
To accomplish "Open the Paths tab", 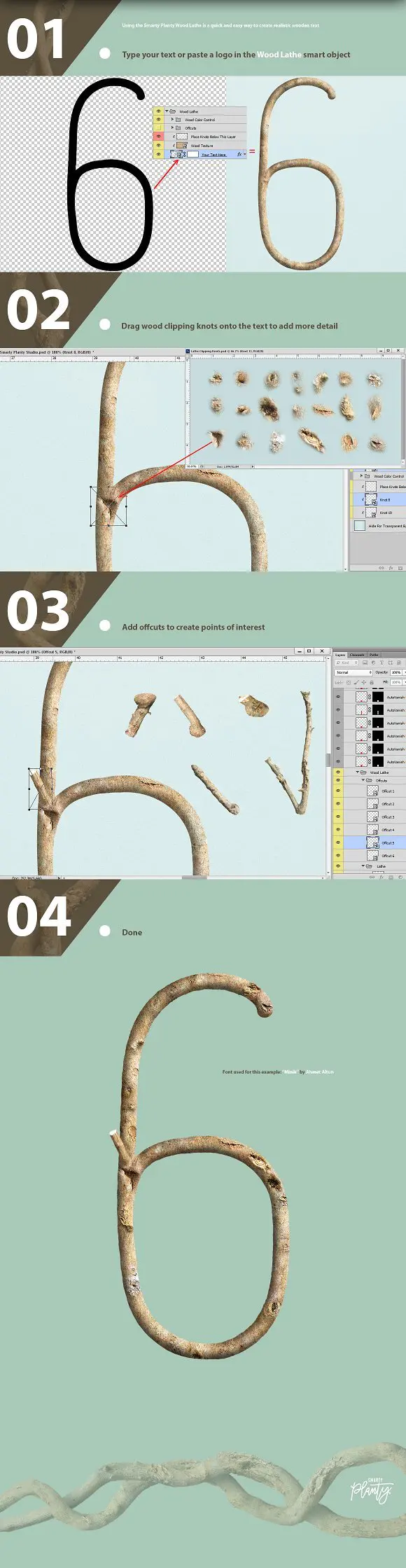I will pyautogui.click(x=374, y=655).
